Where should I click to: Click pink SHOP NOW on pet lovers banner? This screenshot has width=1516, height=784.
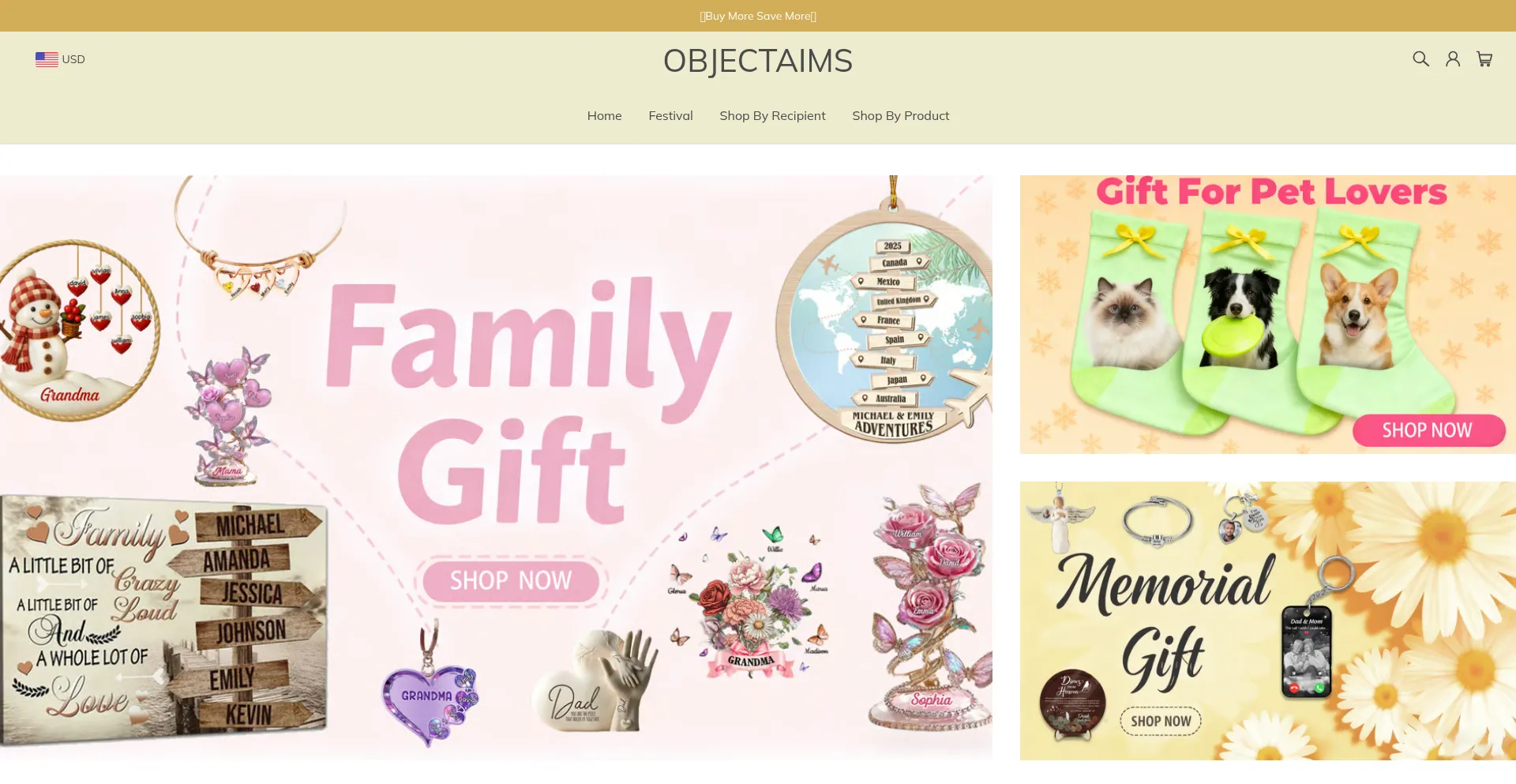(1428, 430)
